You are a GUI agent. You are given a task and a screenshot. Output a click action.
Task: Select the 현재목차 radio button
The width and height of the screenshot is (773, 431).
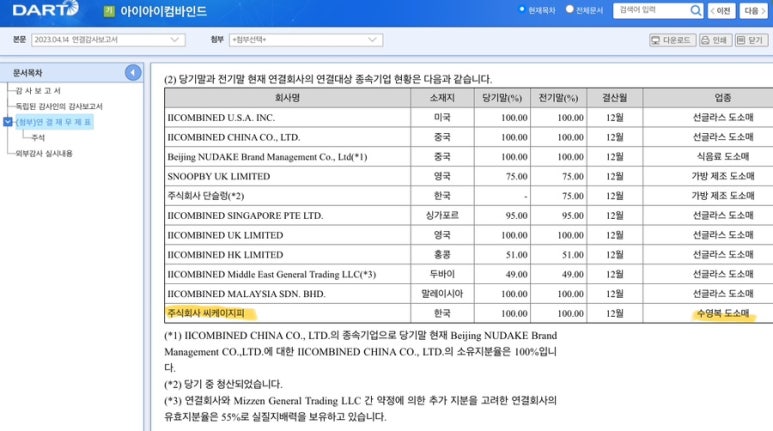522,9
